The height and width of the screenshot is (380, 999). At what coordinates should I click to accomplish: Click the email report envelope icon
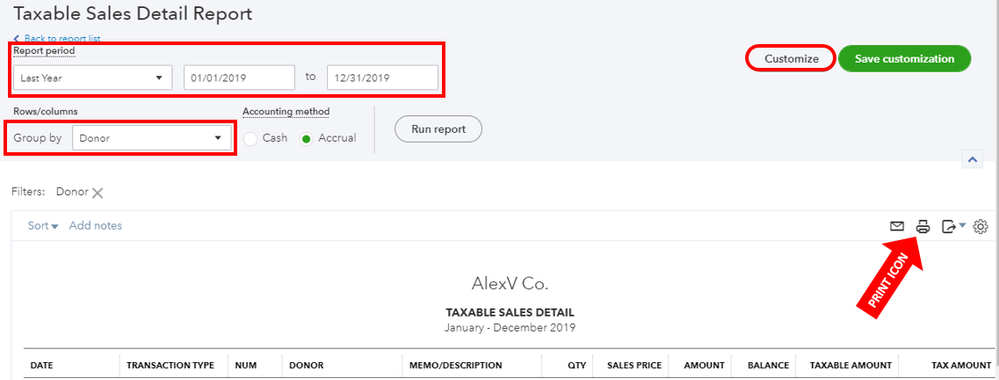897,226
